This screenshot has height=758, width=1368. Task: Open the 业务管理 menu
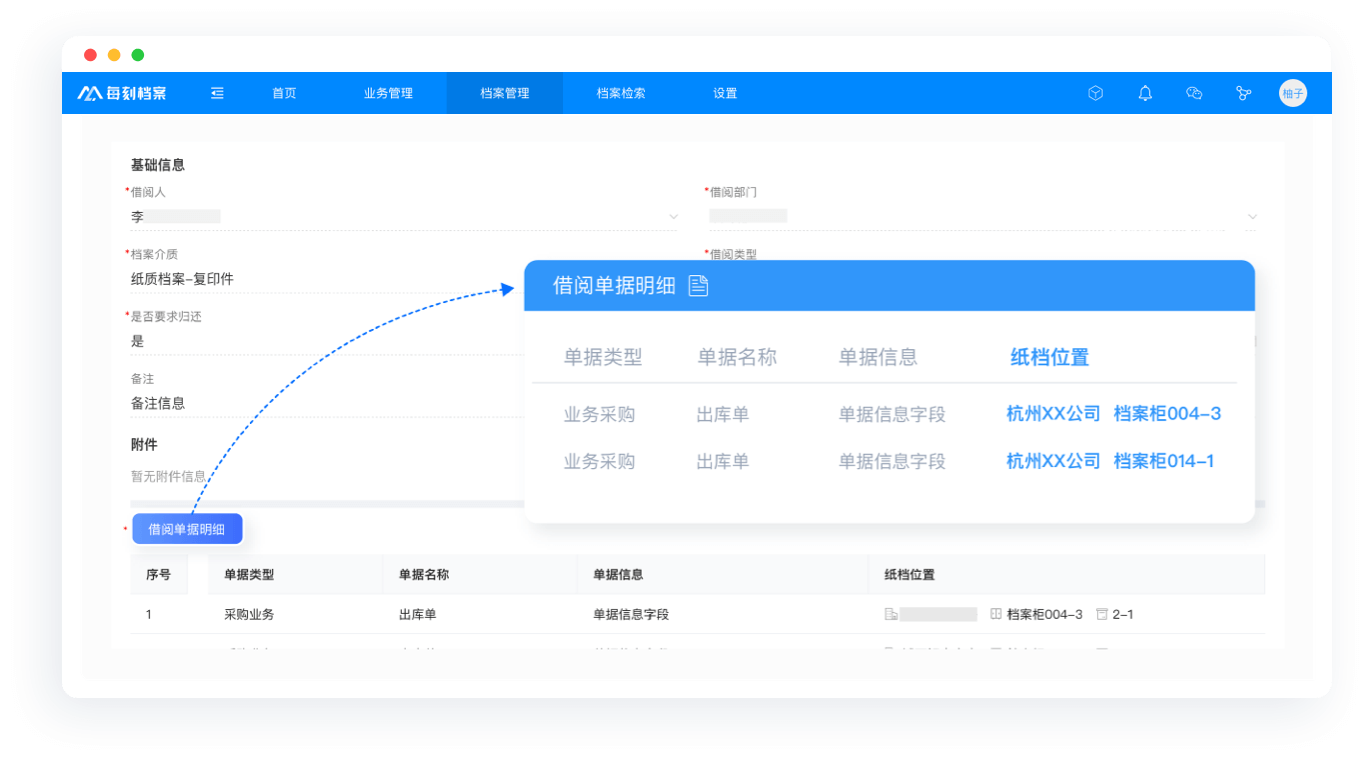(x=388, y=93)
